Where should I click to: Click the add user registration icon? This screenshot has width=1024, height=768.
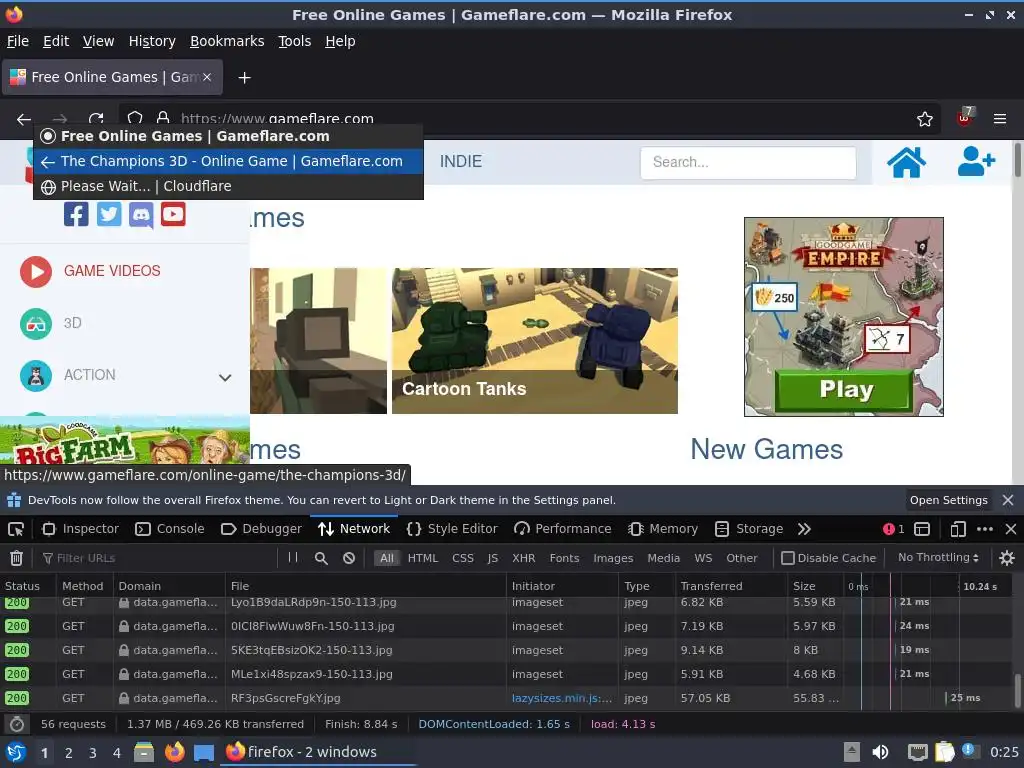point(976,162)
